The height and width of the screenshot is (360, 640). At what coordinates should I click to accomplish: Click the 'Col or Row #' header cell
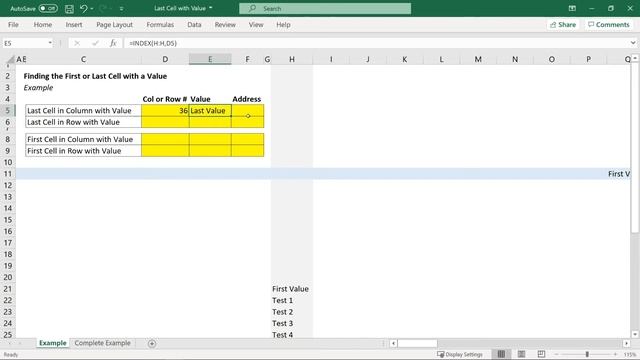(x=165, y=99)
